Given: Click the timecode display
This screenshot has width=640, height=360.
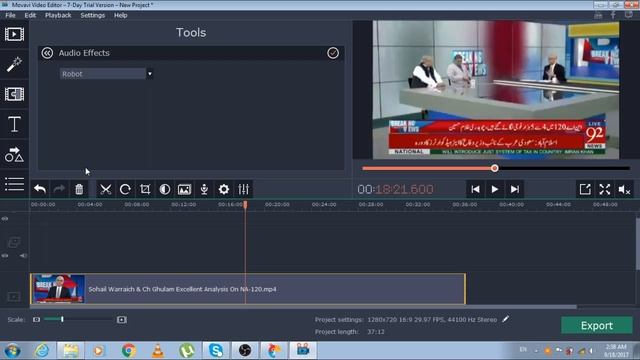Looking at the screenshot, I should [x=395, y=189].
